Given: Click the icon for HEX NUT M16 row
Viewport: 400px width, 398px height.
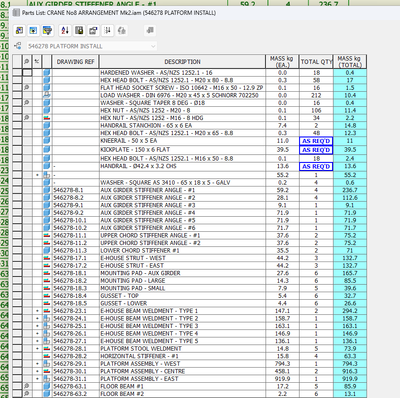Looking at the screenshot, I should pyautogui.click(x=47, y=118).
